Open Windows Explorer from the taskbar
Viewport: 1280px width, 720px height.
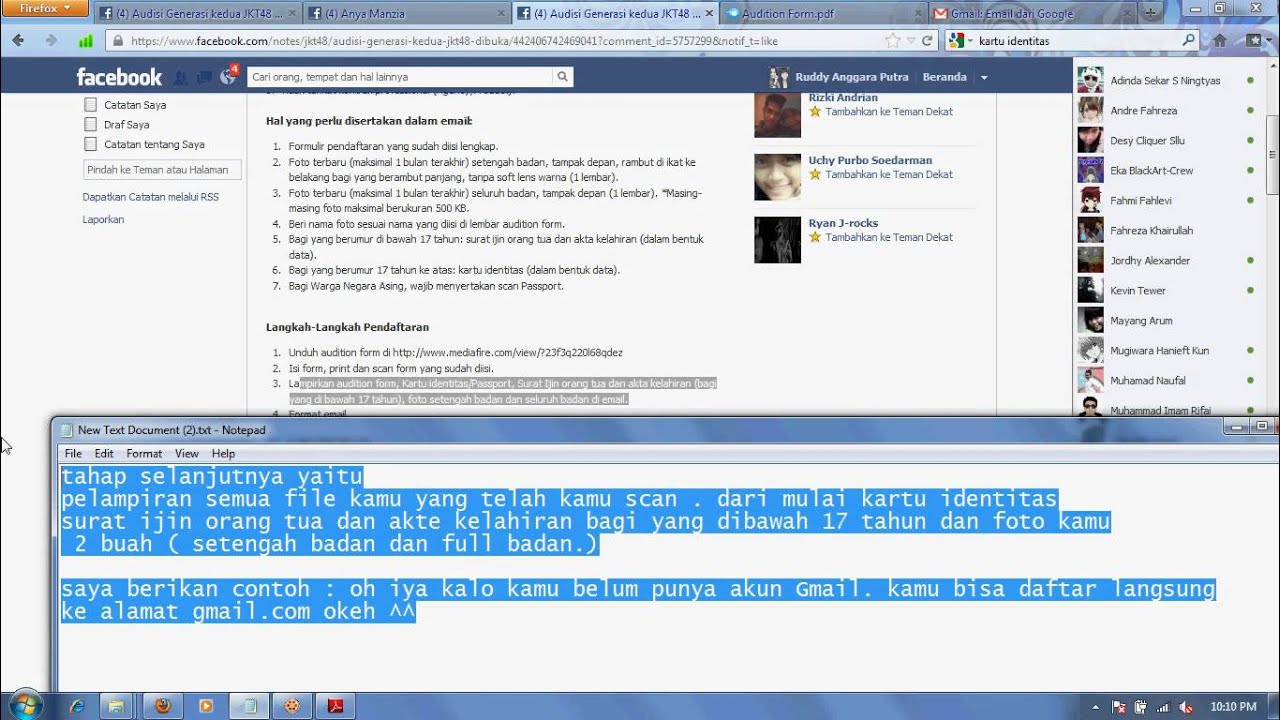[117, 706]
